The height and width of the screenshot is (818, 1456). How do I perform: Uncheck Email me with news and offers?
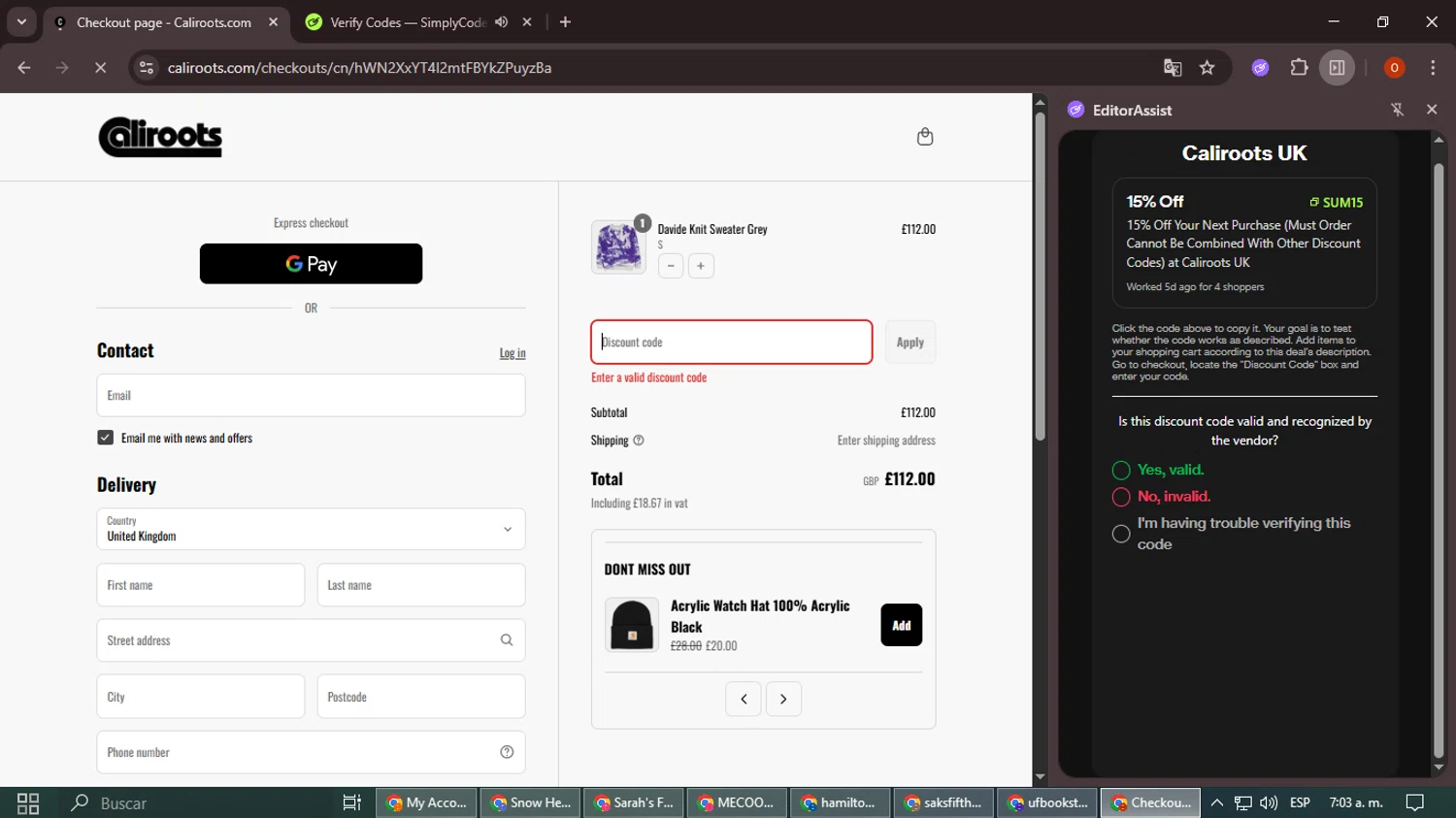[x=105, y=438]
